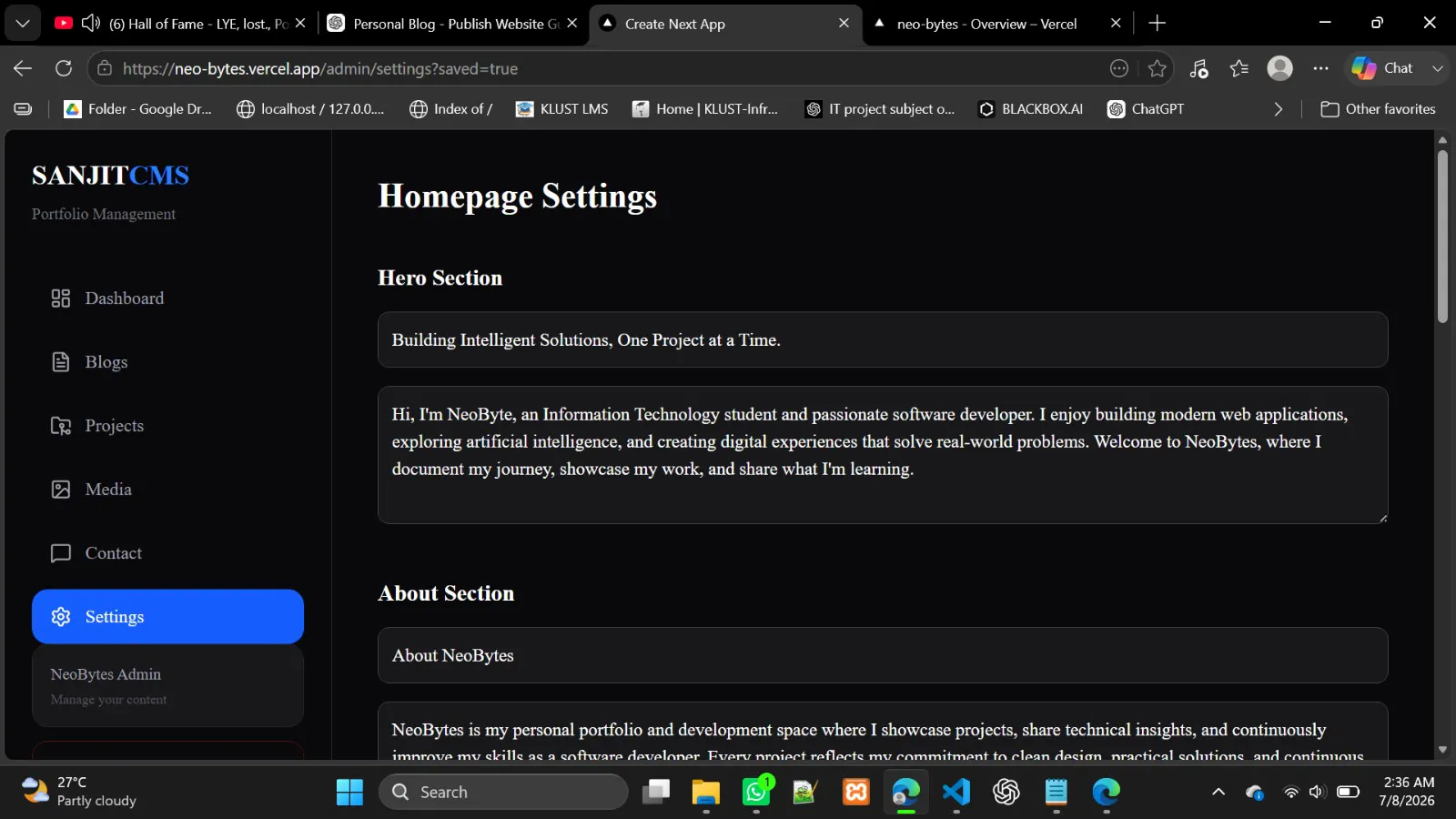Open the Dashboard sidebar item
The image size is (1456, 819).
click(x=167, y=298)
